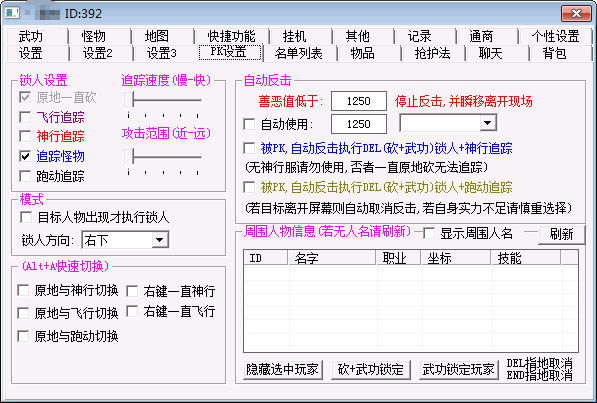Click the 名字 column header in player list

pyautogui.click(x=332, y=258)
